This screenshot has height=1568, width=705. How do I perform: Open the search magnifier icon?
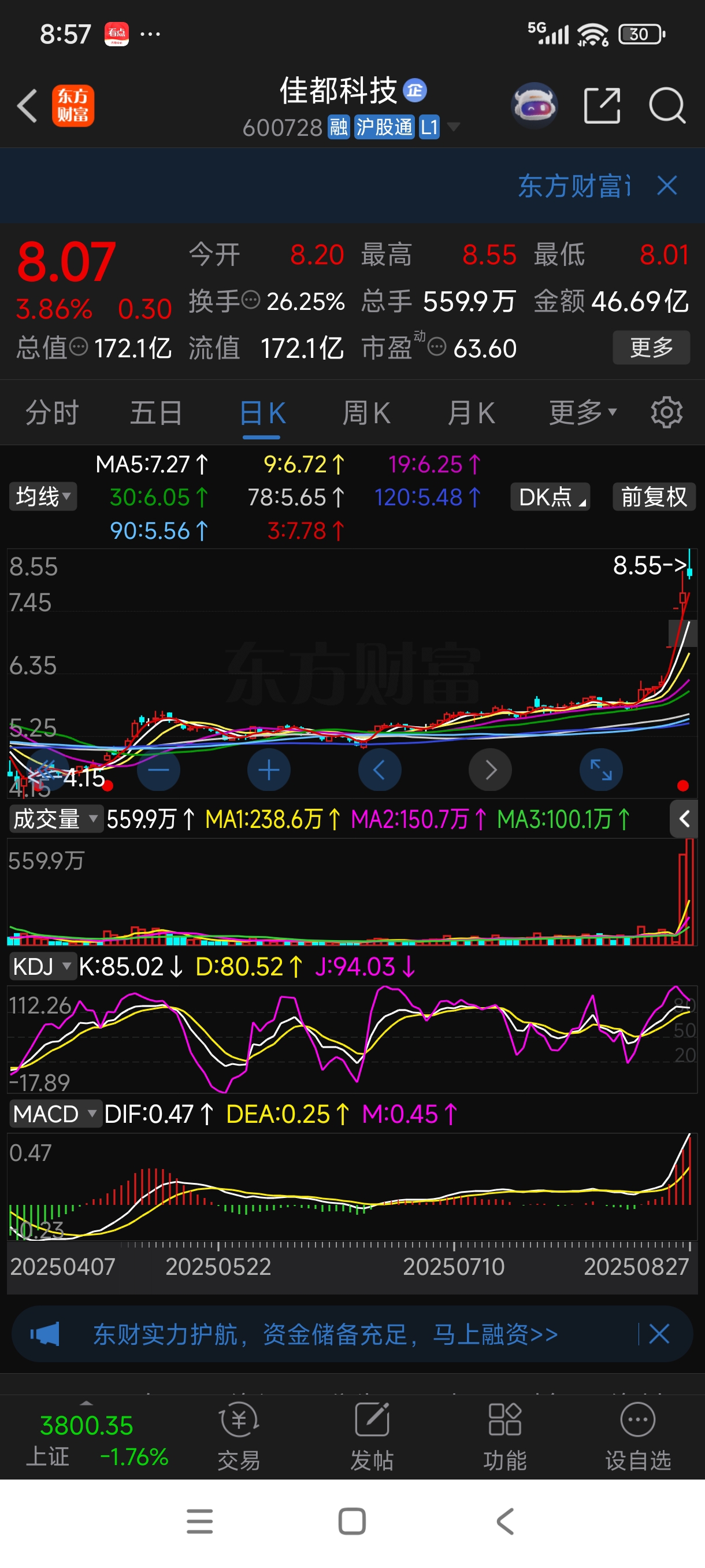click(x=667, y=106)
